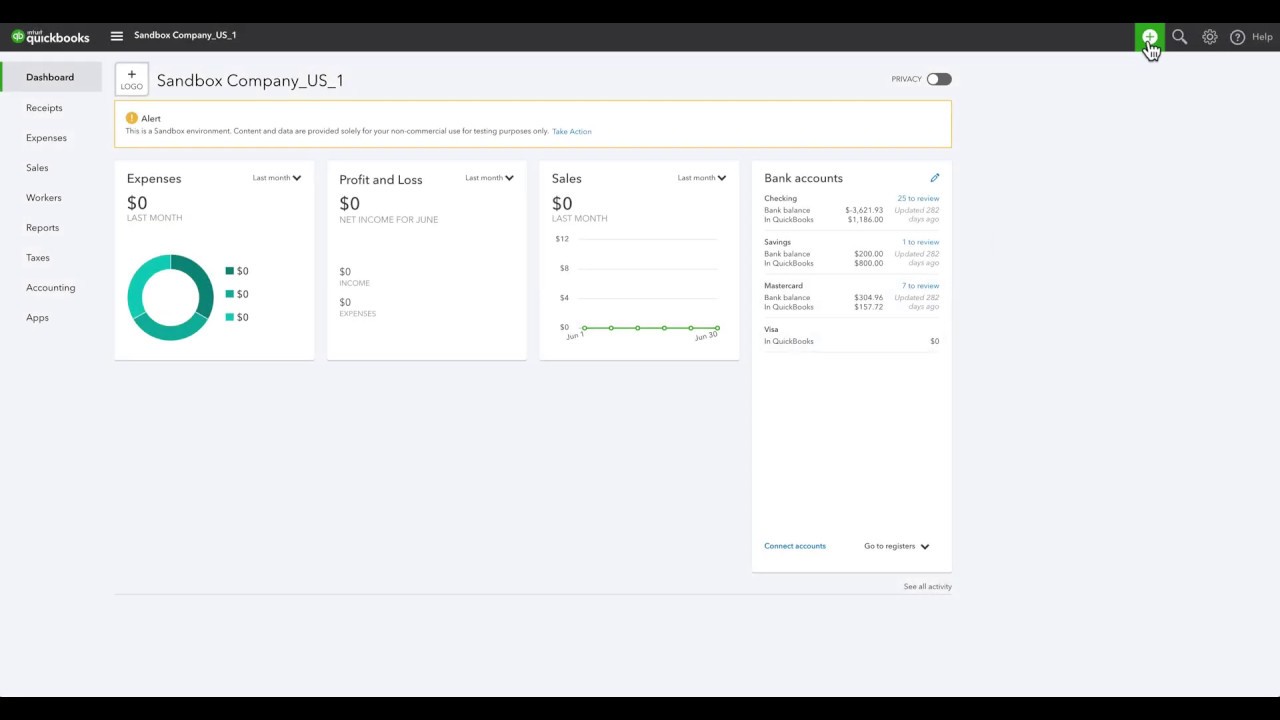Click the light teal legend swatch
This screenshot has width=1280, height=720.
230,317
